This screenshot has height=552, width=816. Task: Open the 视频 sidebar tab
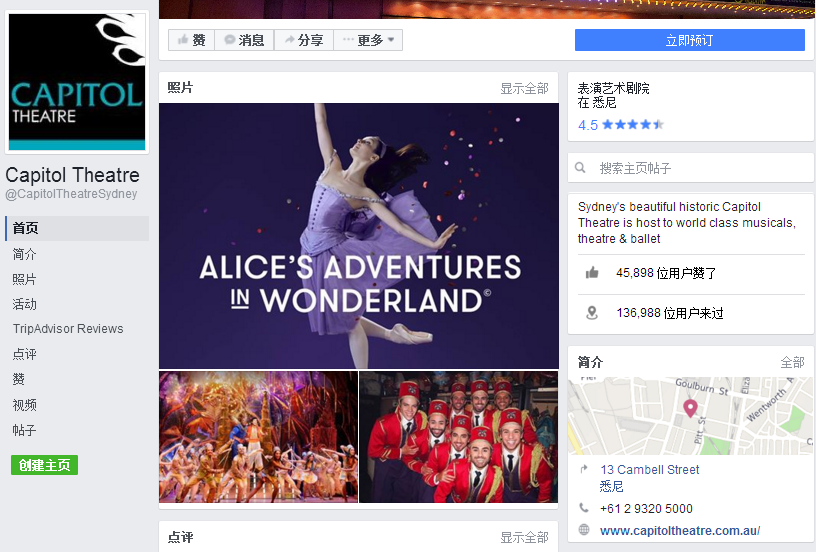tap(24, 405)
